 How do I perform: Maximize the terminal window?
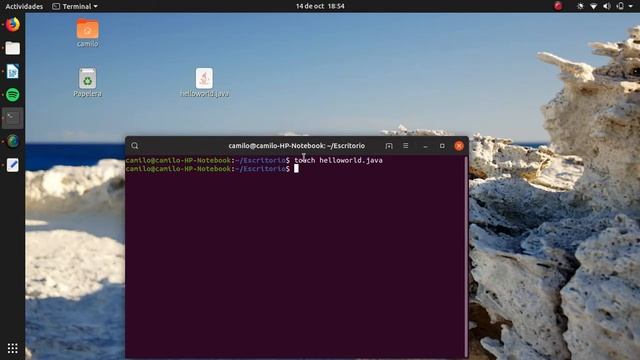(442, 146)
